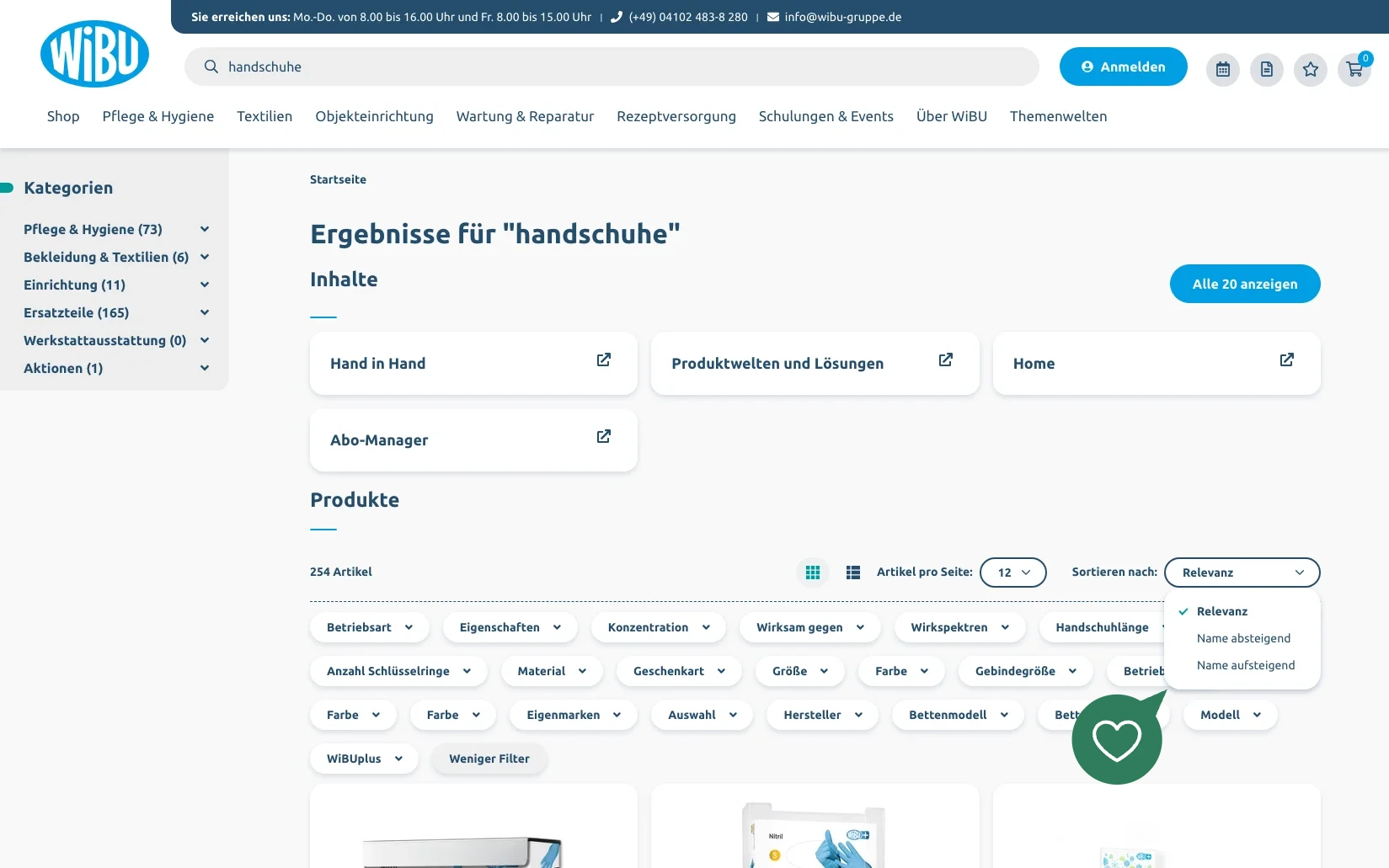1389x868 pixels.
Task: Open Artikel pro Seite 12 dropdown
Action: [x=1013, y=572]
